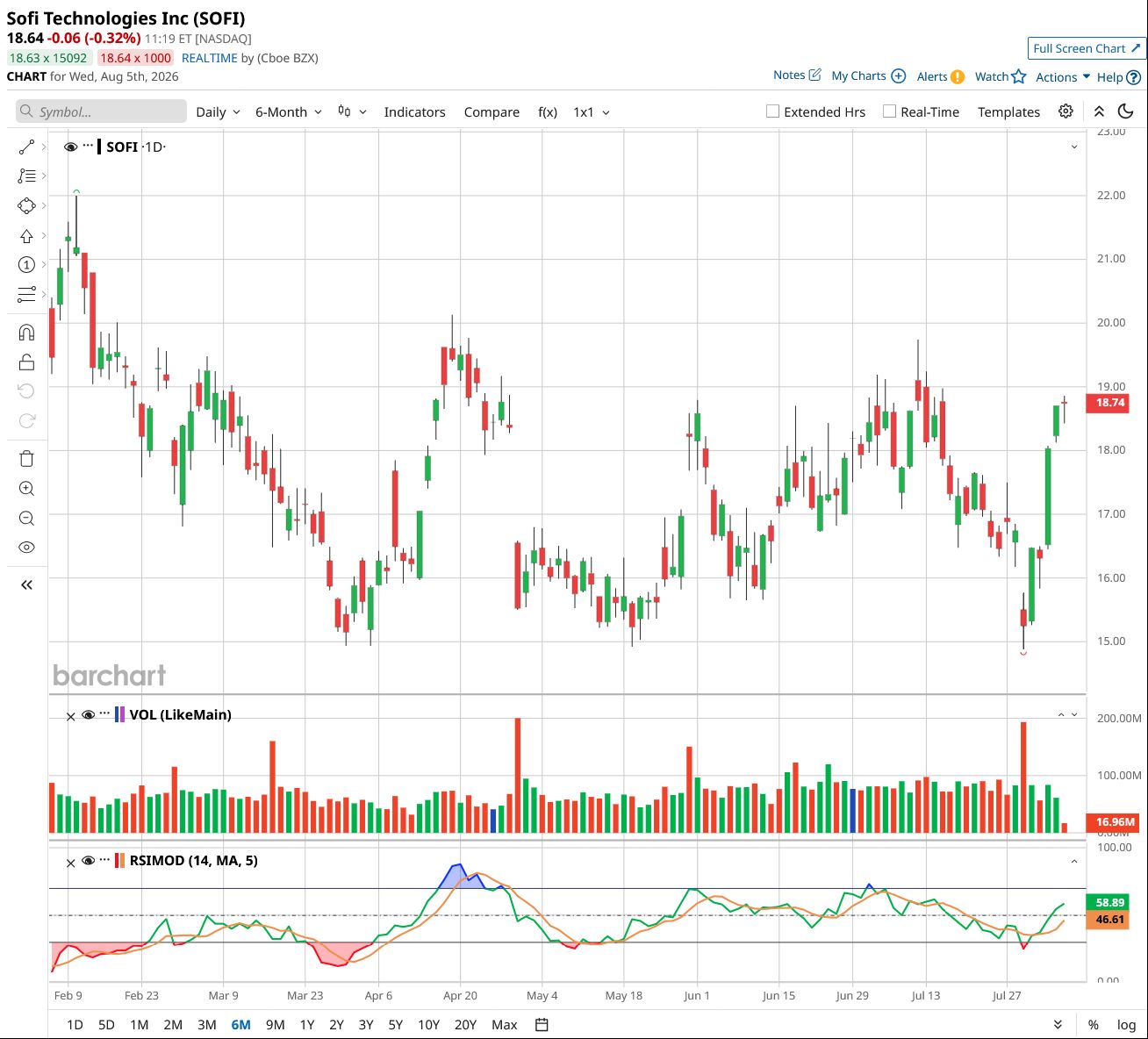This screenshot has width=1148, height=1039.
Task: Remove the VOL indicator pane
Action: [71, 716]
